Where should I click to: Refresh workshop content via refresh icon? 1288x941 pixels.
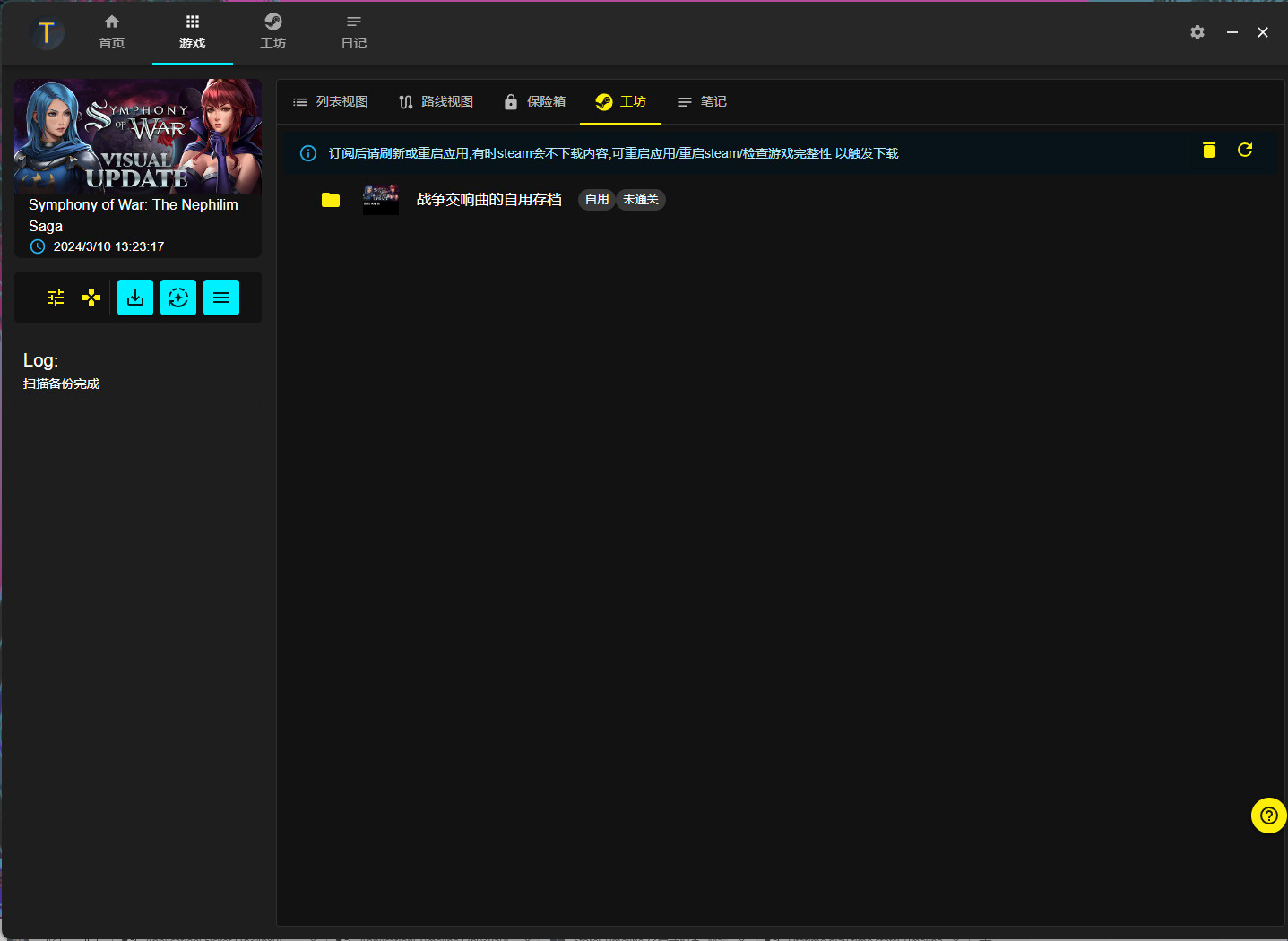click(1245, 150)
